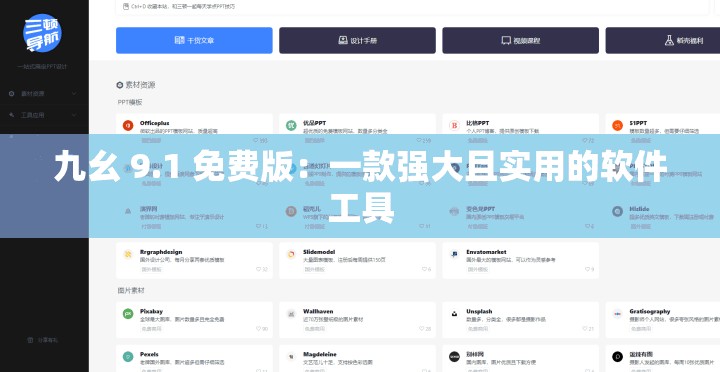Image resolution: width=720 pixels, height=372 pixels.
Task: Like Wallhaven via its heart icon
Action: [422, 329]
